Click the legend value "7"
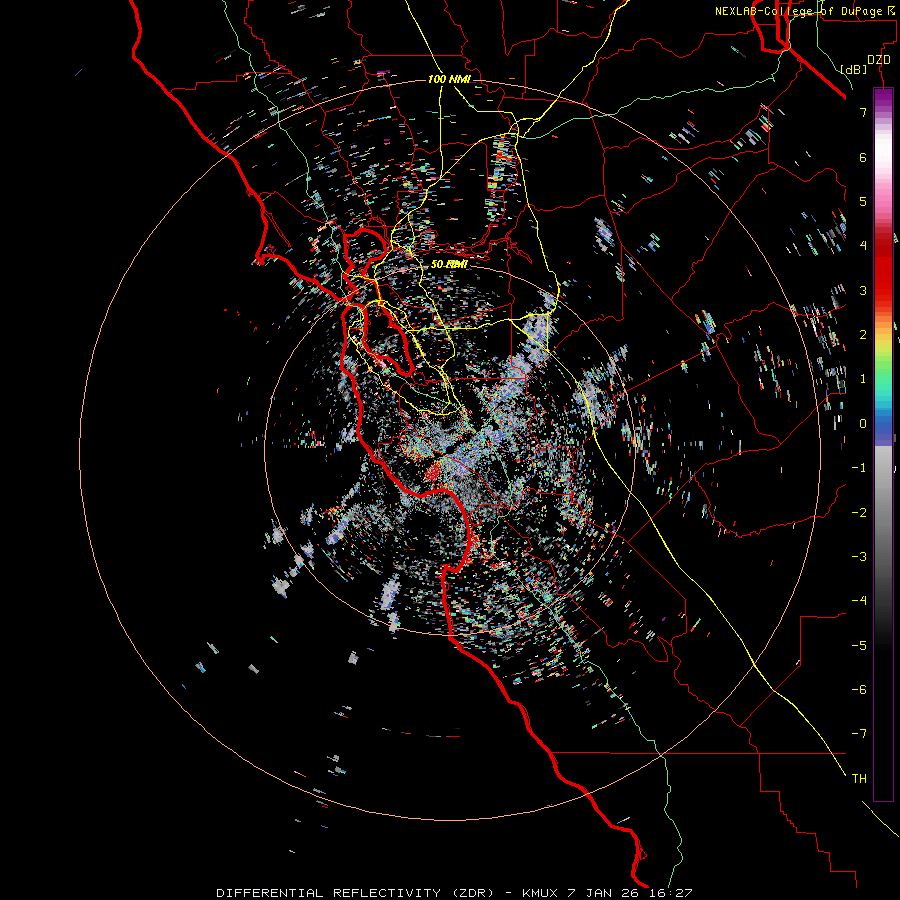Image resolution: width=900 pixels, height=900 pixels. click(863, 112)
